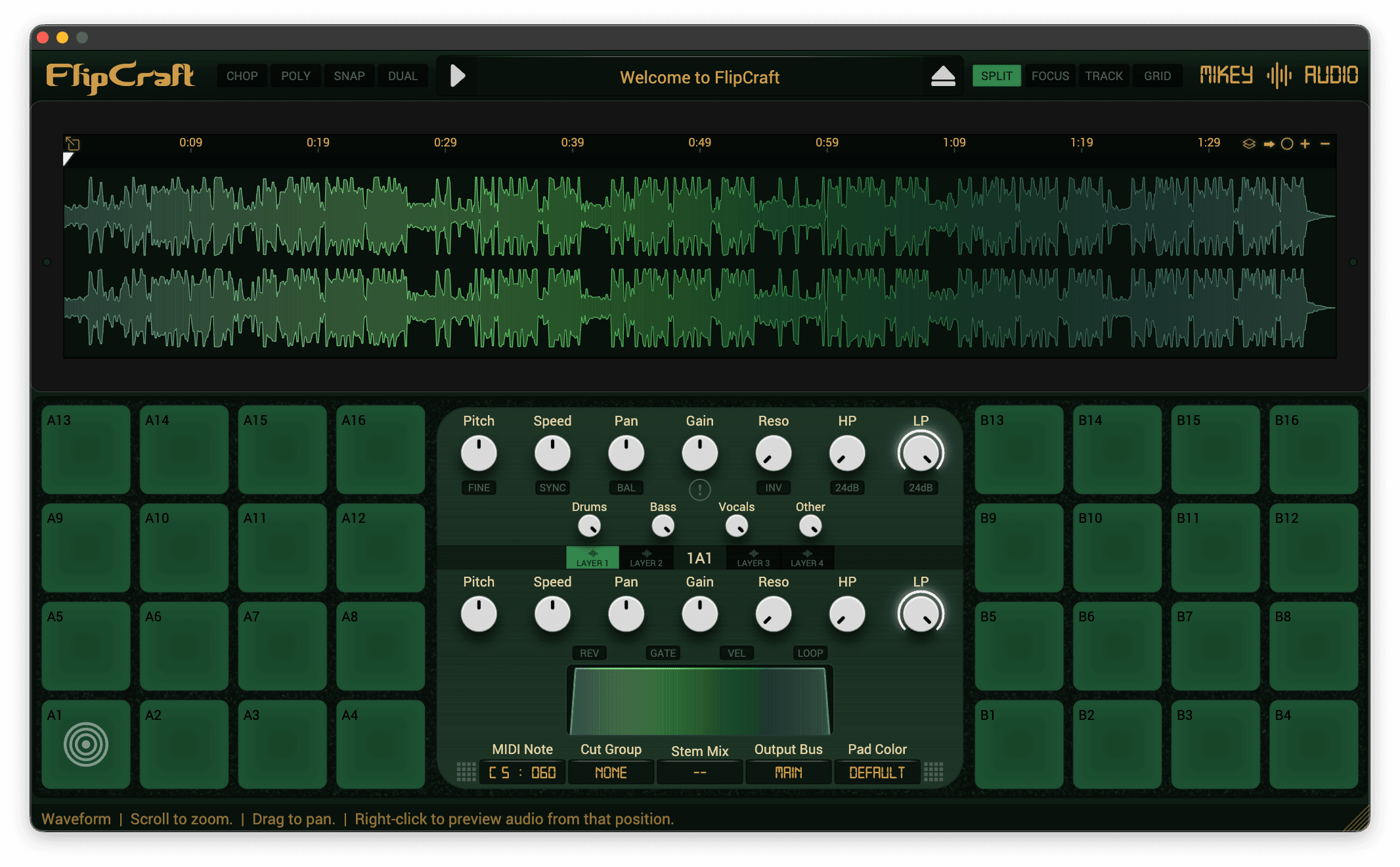Enable the LOOP toggle
This screenshot has width=1400, height=867.
810,653
